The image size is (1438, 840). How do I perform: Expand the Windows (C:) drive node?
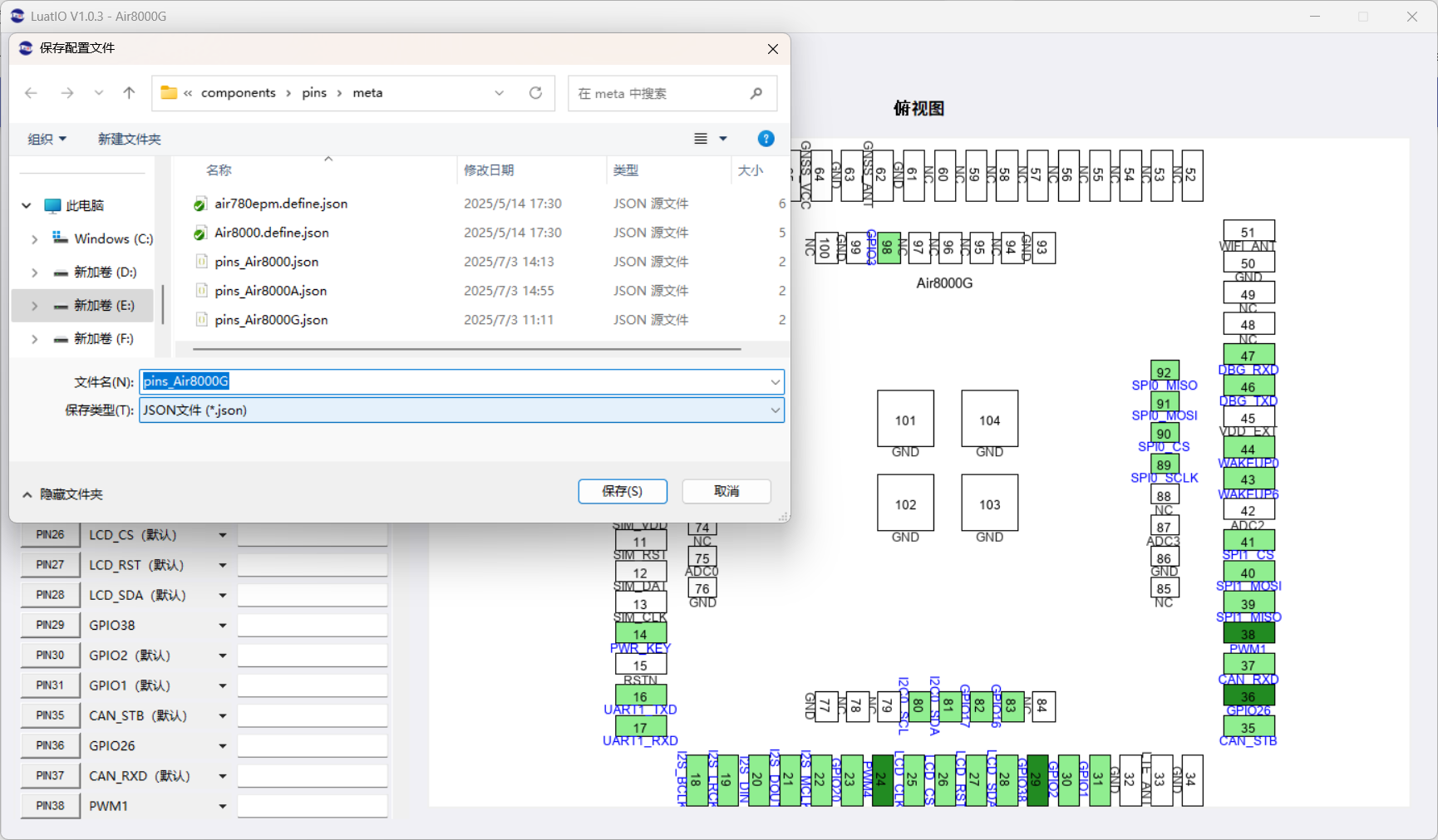pos(34,239)
